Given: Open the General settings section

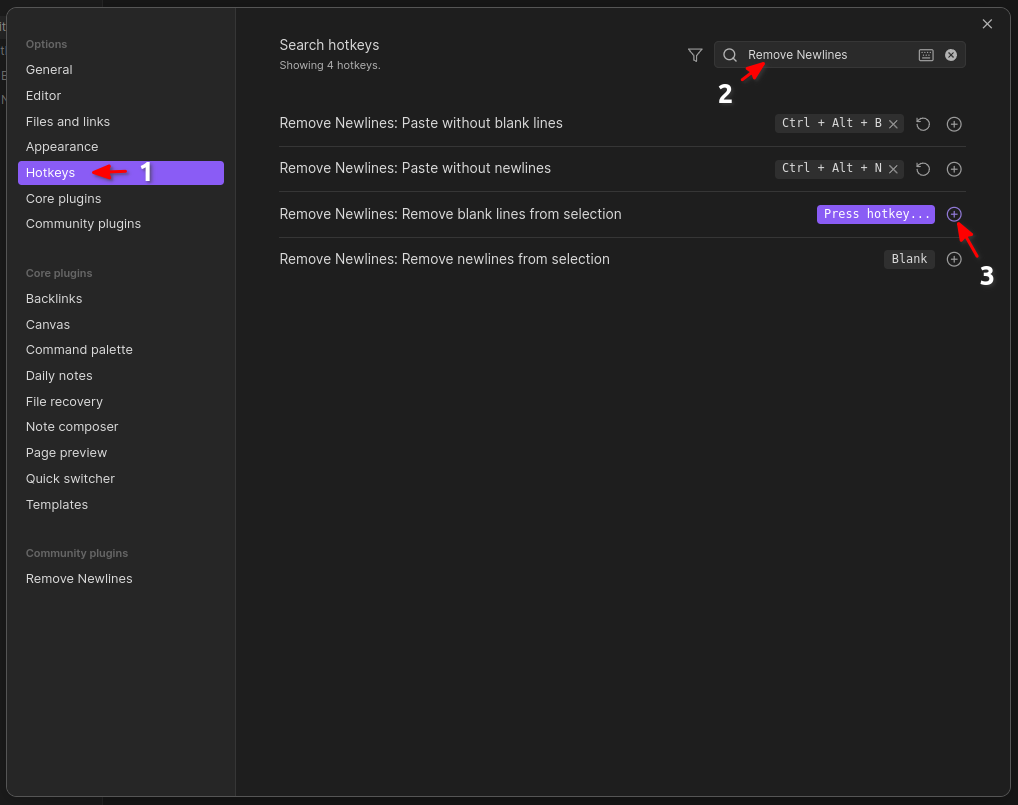Looking at the screenshot, I should coord(48,69).
